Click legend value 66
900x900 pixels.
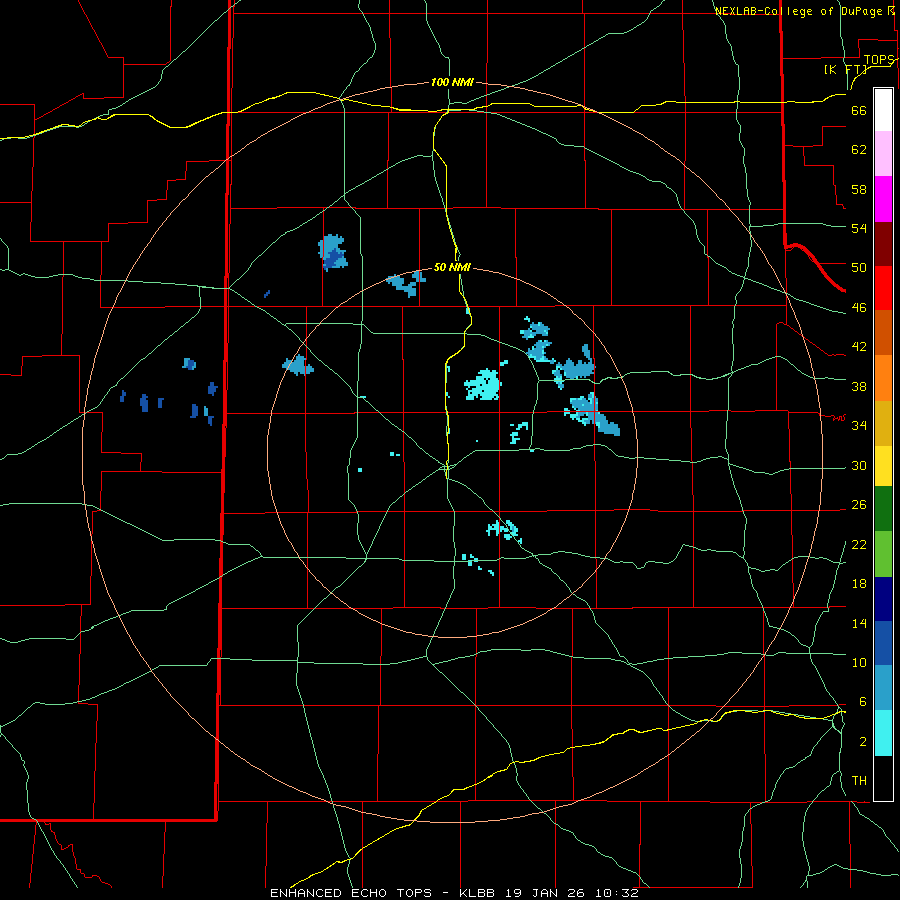859,110
